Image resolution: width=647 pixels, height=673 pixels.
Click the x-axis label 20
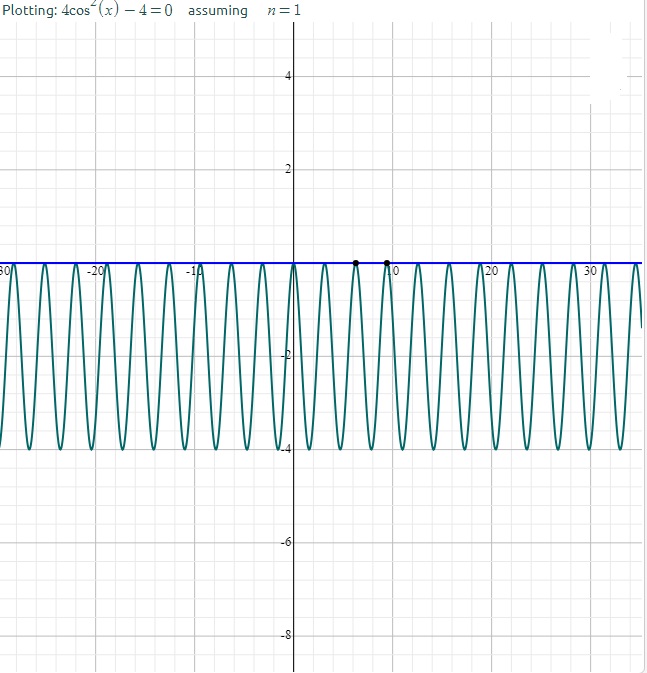(x=491, y=271)
